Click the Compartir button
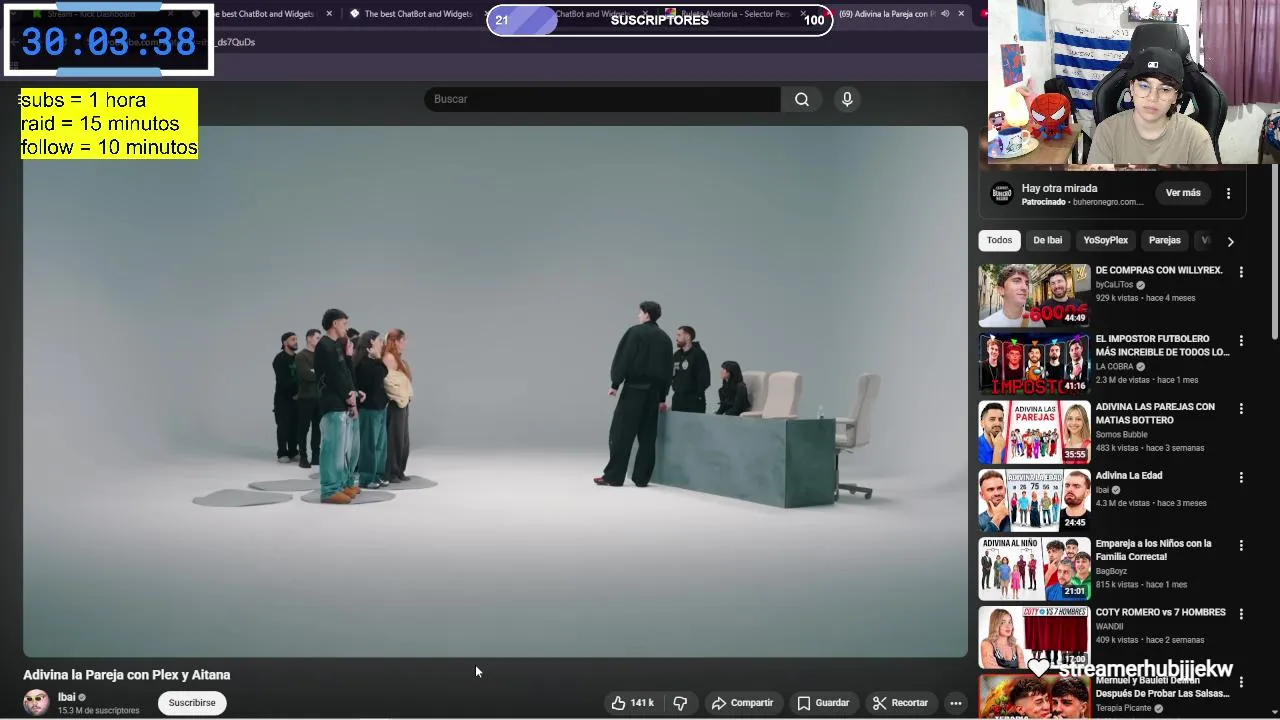The image size is (1280, 720). 742,703
